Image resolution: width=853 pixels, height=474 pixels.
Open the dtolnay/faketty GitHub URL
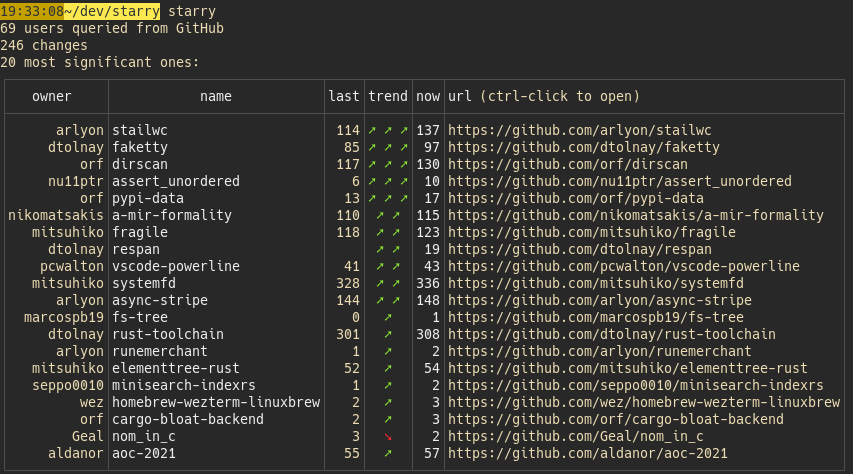coord(584,147)
